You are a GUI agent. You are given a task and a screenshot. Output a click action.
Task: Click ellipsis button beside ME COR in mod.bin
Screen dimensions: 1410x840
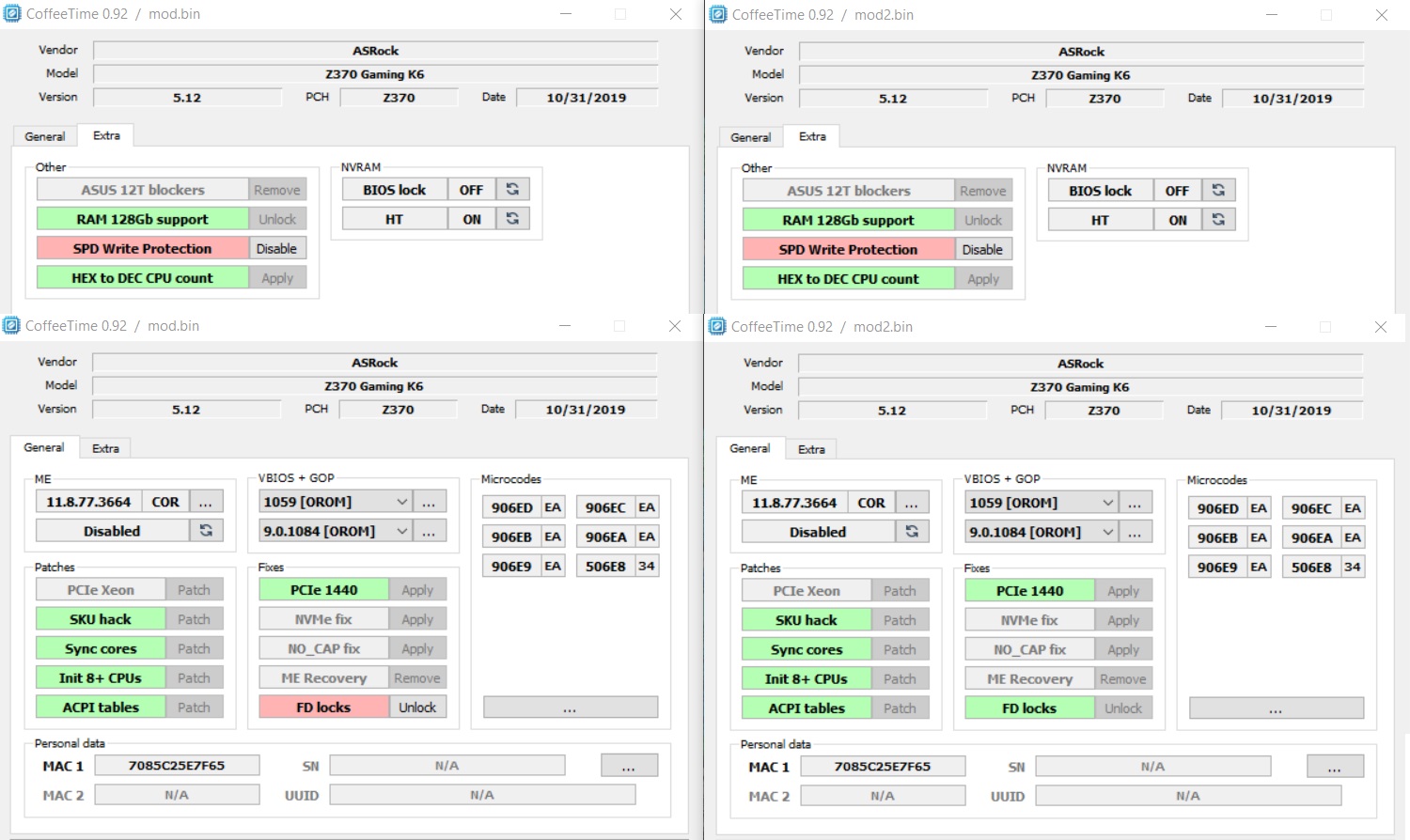[x=206, y=502]
